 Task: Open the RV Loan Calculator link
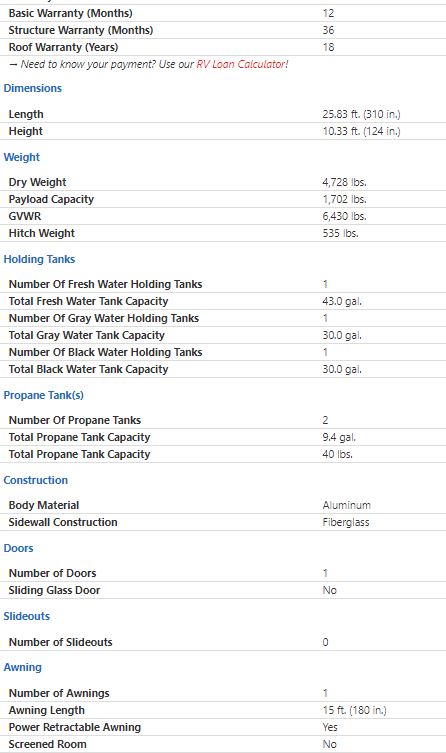(x=242, y=64)
